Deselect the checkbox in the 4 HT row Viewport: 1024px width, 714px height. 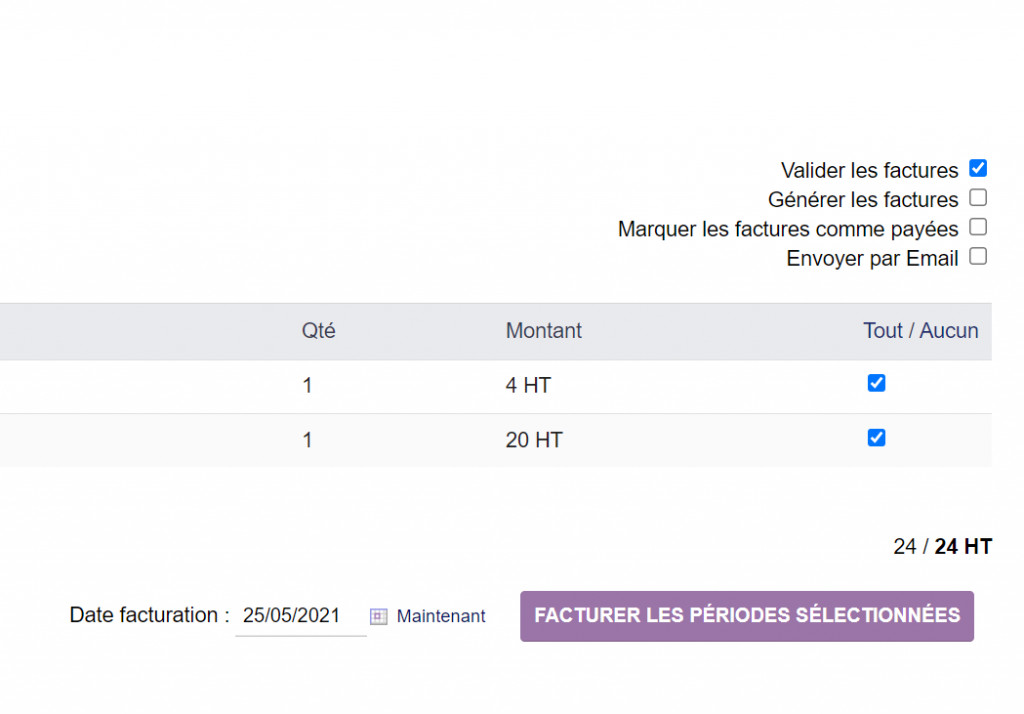(877, 383)
